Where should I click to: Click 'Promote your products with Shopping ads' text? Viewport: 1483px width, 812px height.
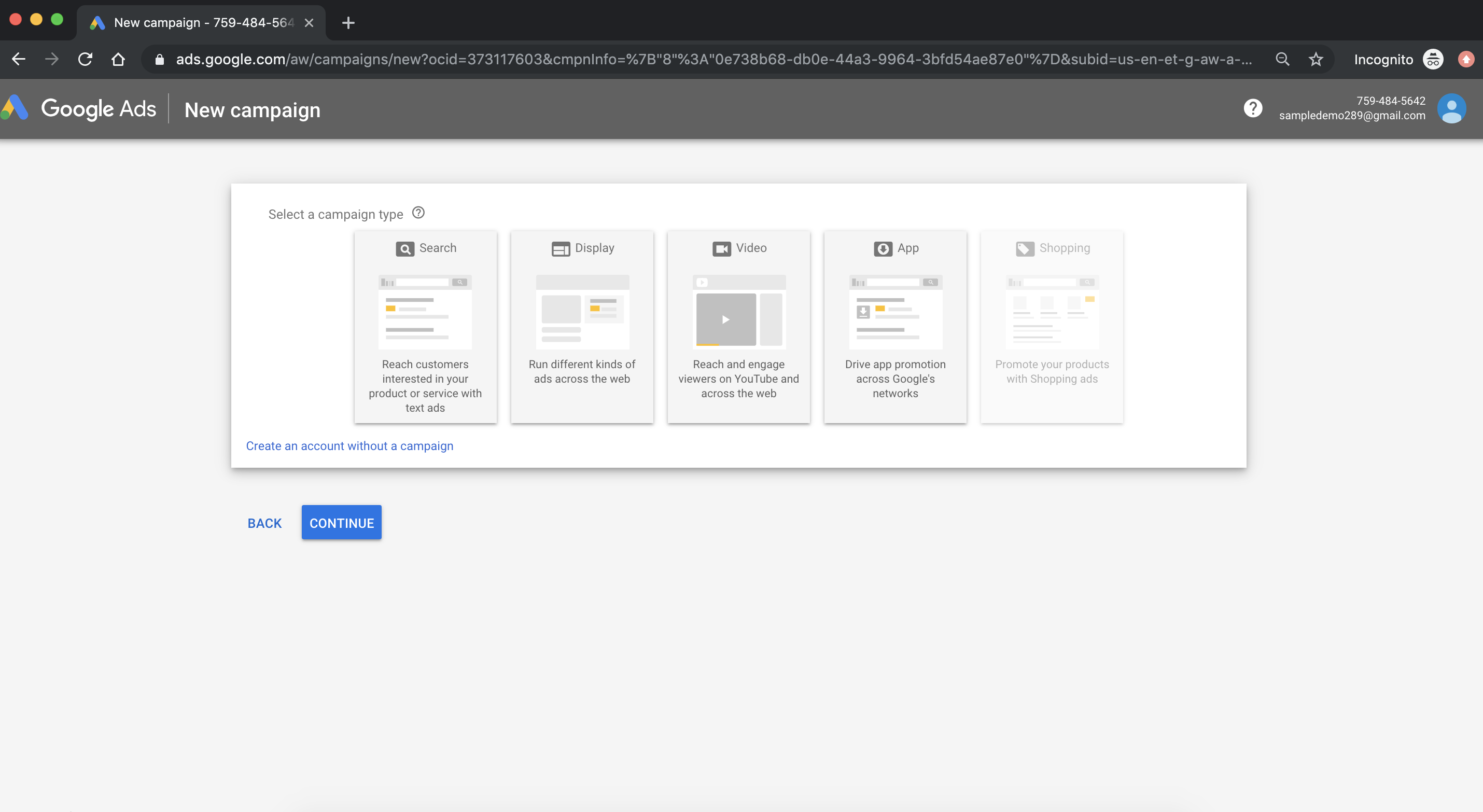tap(1052, 371)
